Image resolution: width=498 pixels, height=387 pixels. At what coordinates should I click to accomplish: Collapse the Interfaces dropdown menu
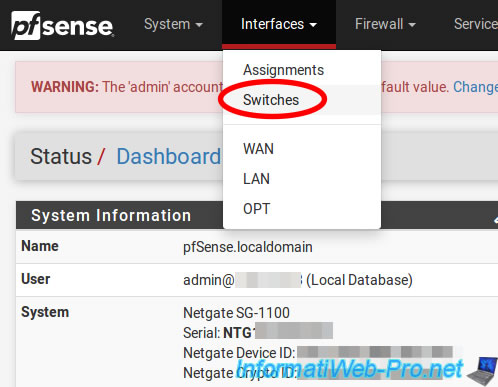[279, 24]
